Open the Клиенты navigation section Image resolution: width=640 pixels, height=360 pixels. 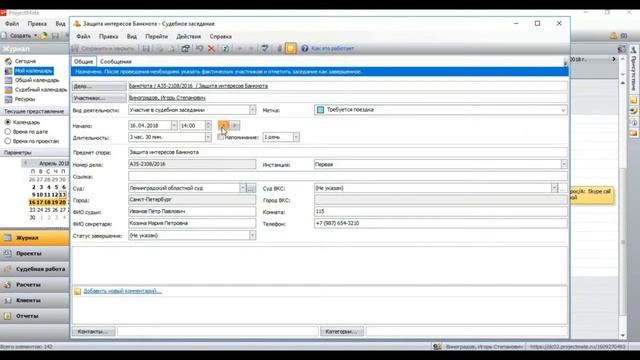coord(34,300)
